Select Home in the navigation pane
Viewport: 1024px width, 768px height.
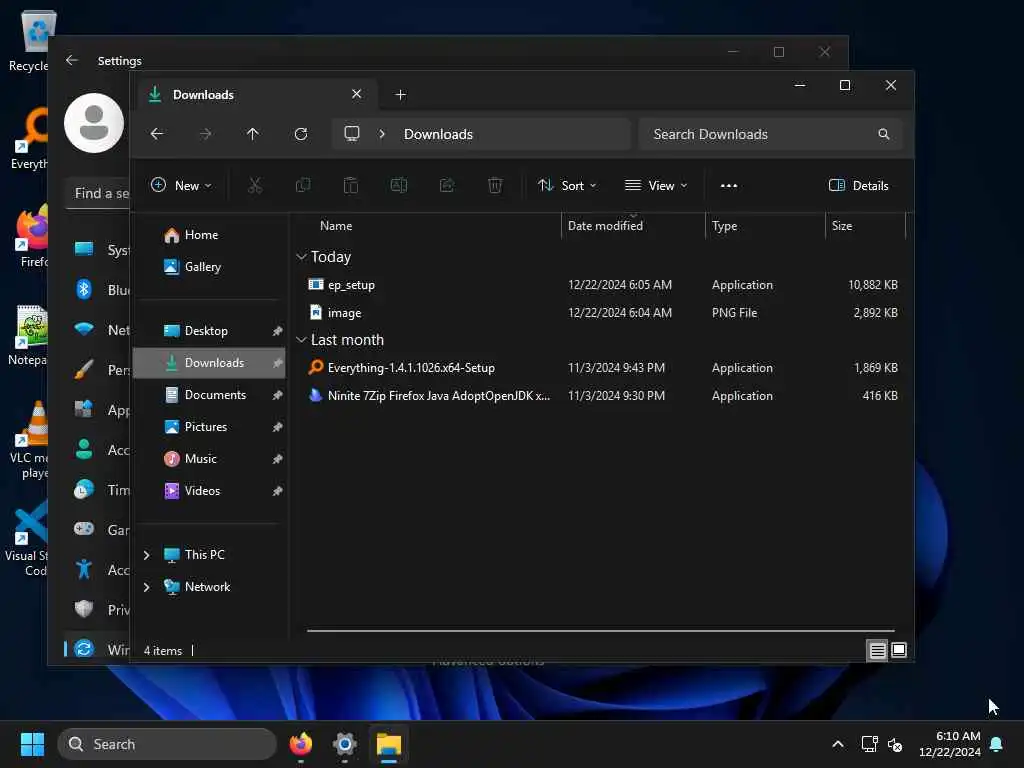click(x=191, y=235)
